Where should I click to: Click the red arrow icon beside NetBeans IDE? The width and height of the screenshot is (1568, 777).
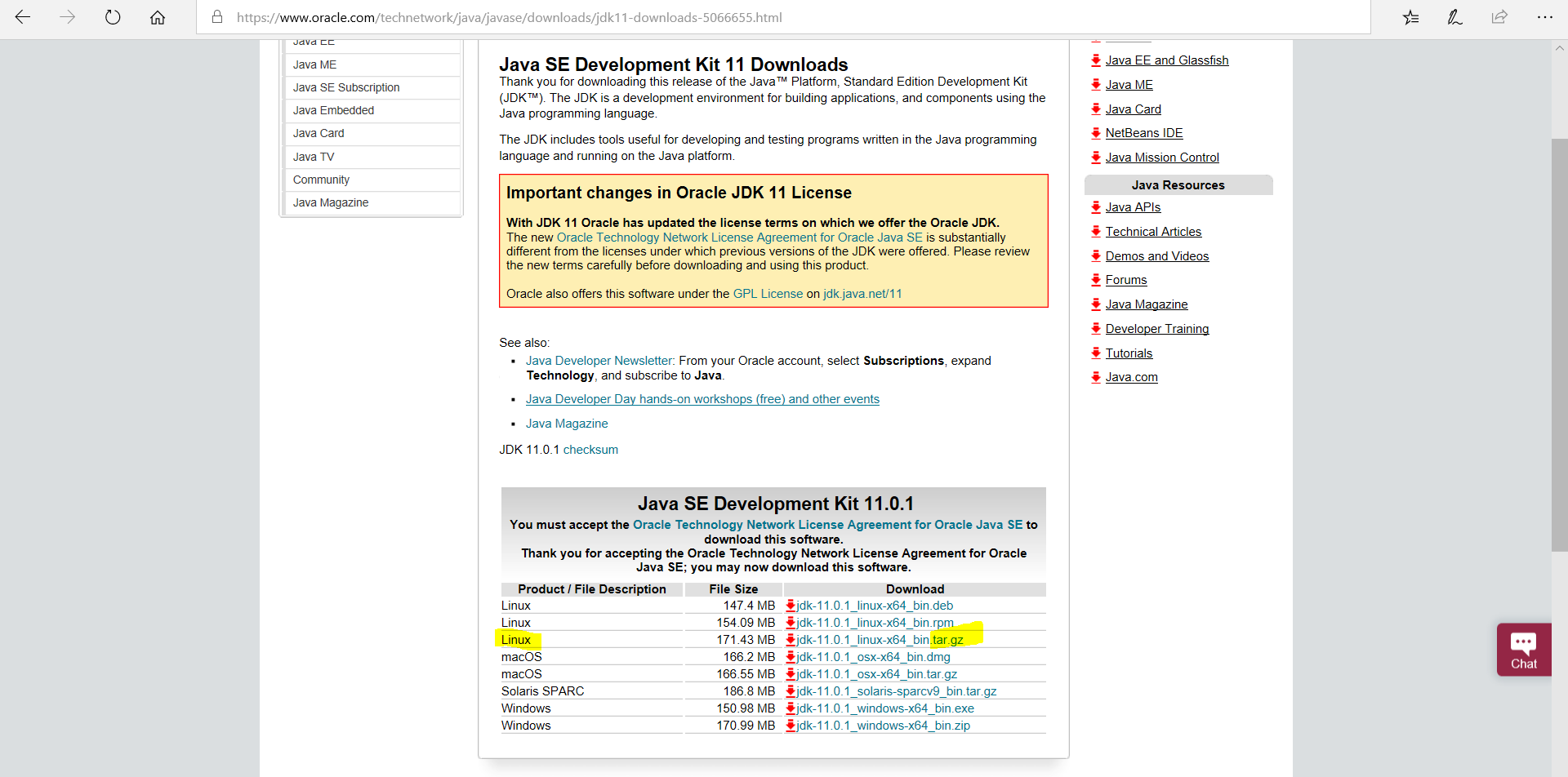pyautogui.click(x=1096, y=133)
